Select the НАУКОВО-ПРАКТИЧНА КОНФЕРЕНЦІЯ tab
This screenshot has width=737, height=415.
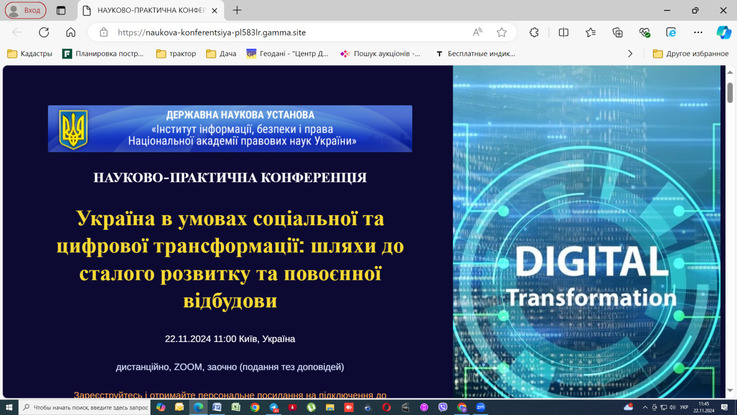pos(150,10)
